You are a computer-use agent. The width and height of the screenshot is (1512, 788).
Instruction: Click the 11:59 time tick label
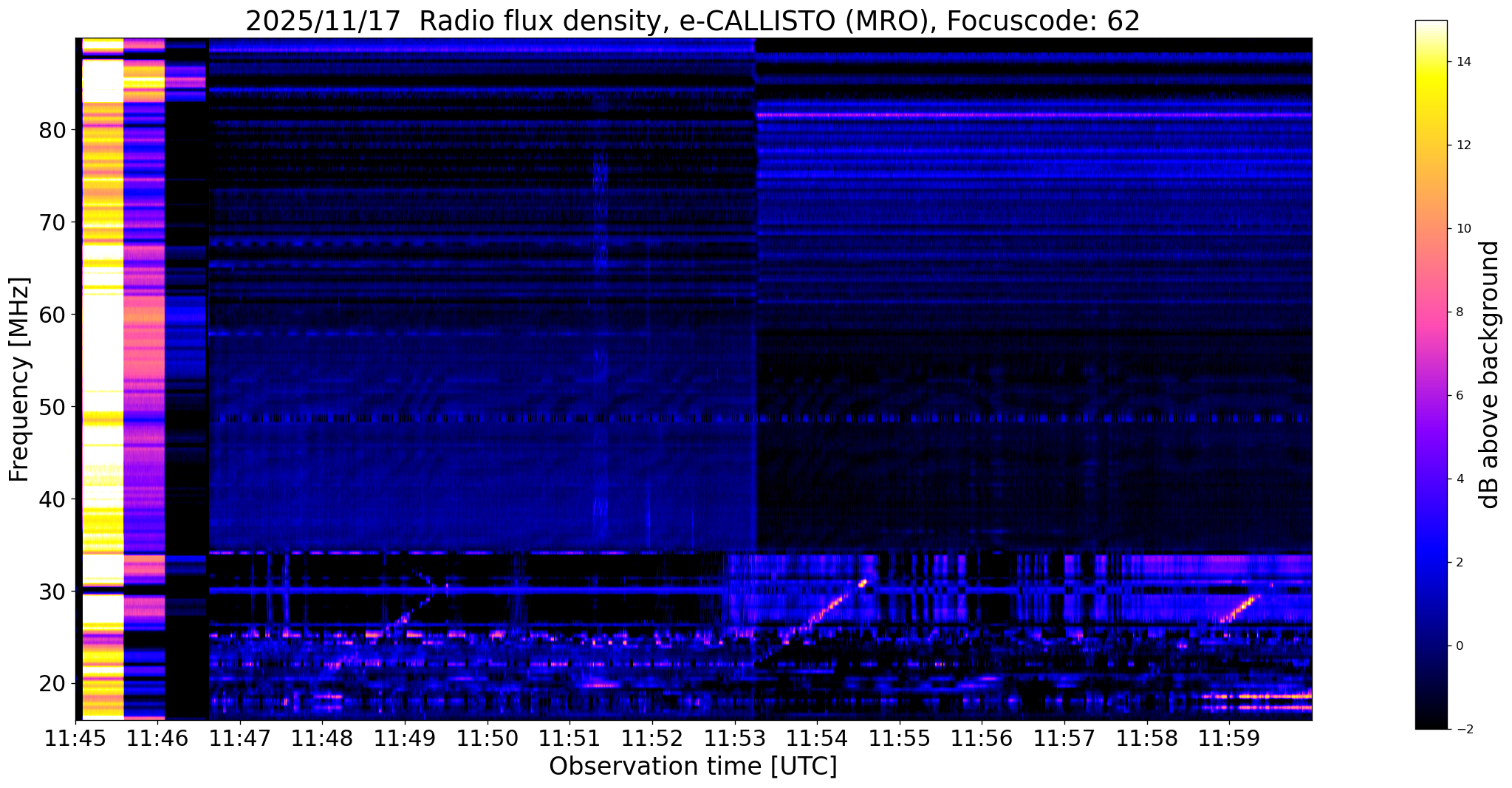[x=1228, y=739]
